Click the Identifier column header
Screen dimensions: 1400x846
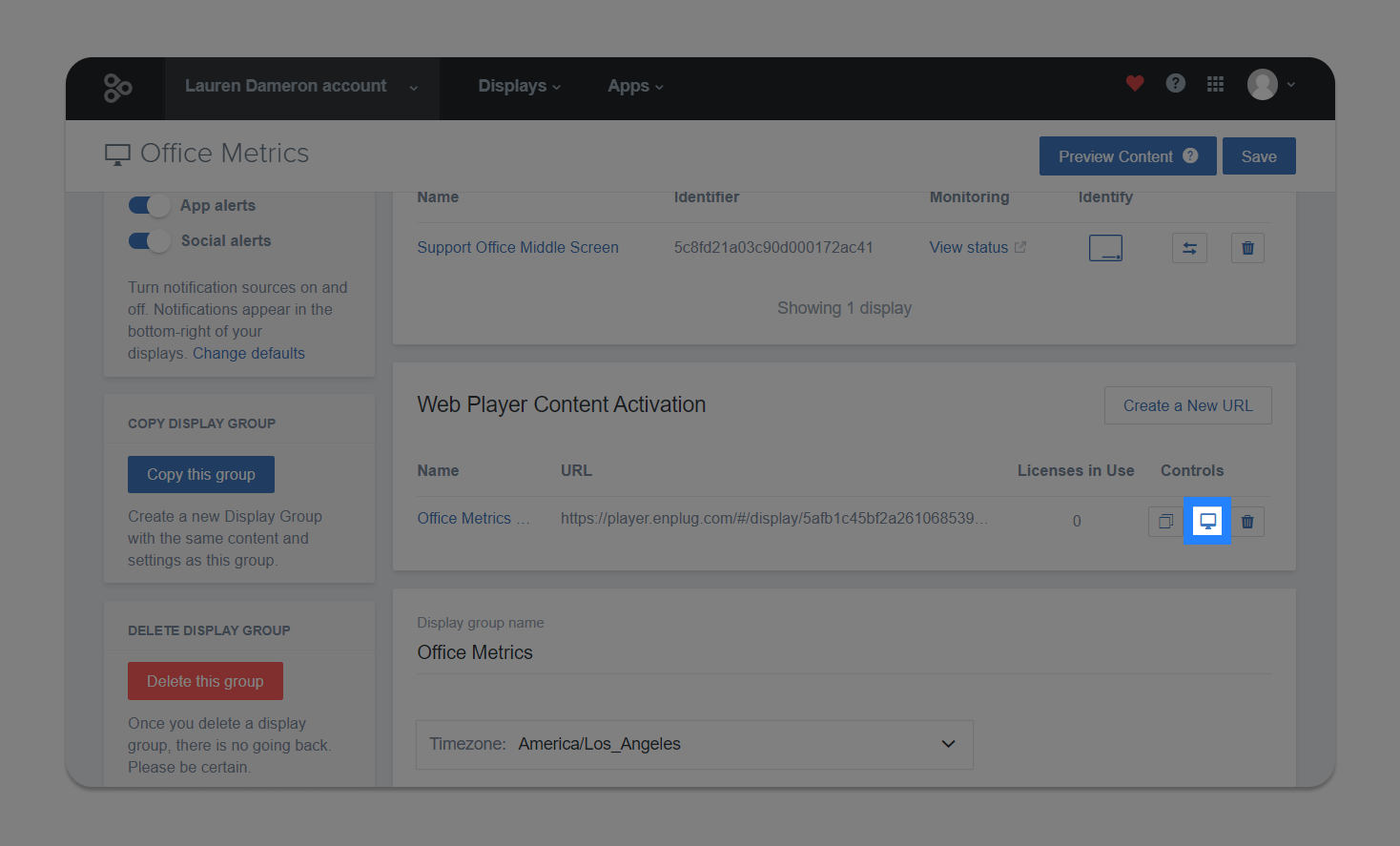707,196
